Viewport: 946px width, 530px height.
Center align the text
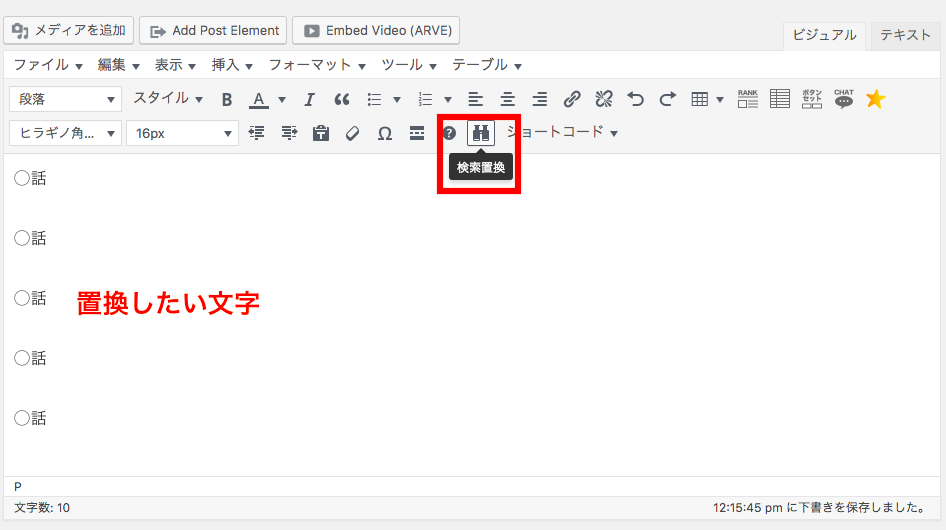(x=507, y=99)
